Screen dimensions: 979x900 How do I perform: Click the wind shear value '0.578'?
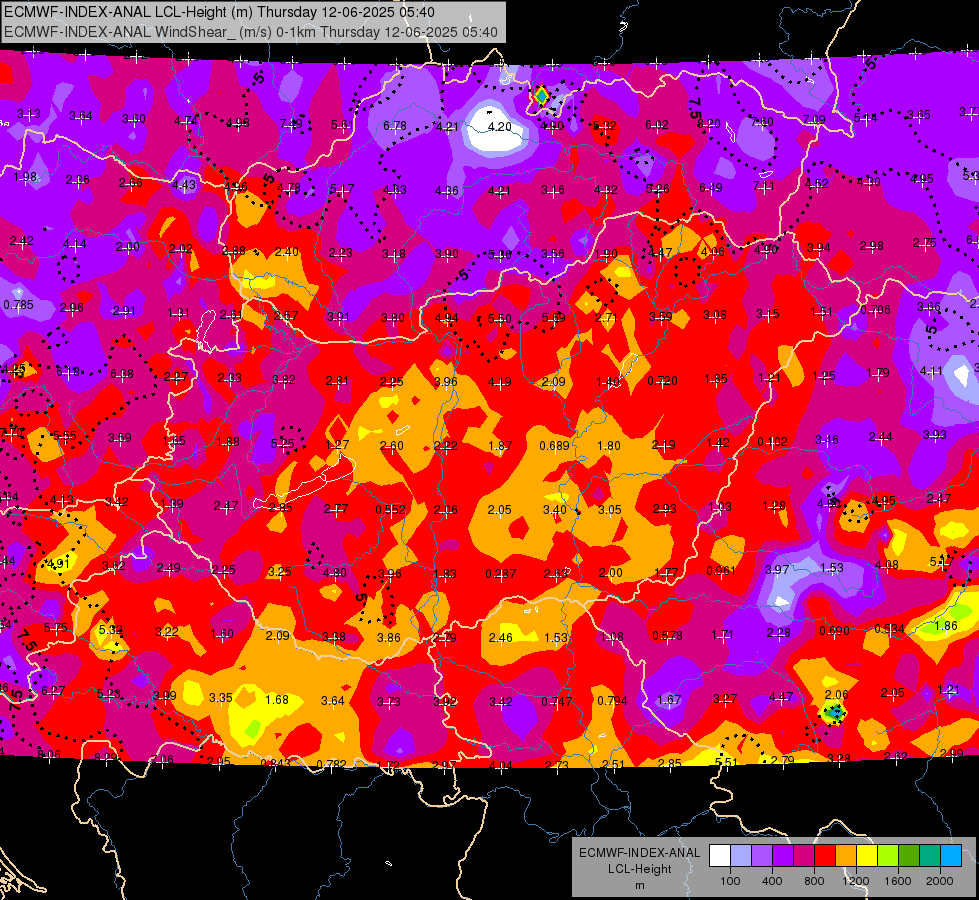coord(667,635)
